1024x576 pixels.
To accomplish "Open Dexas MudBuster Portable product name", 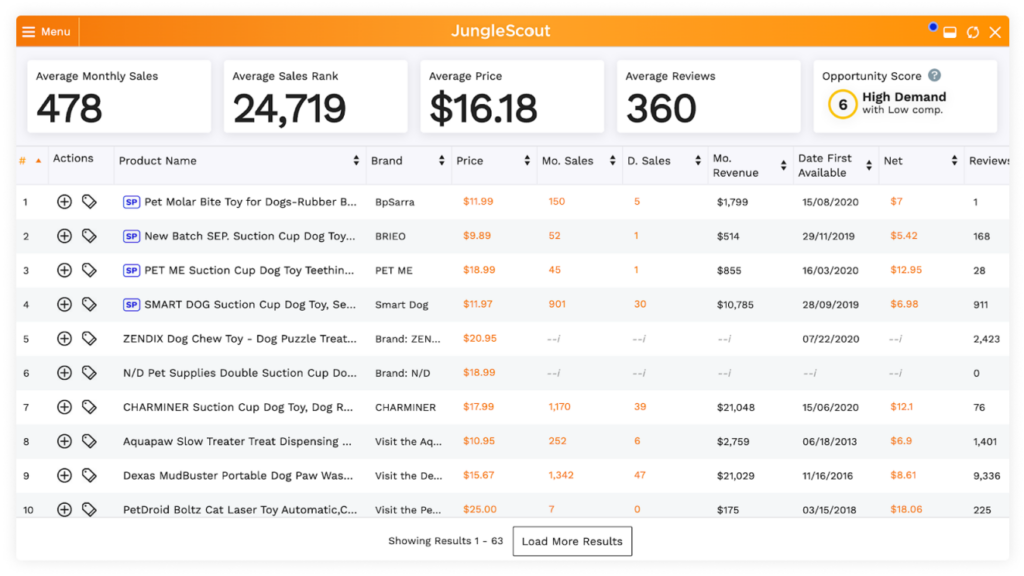I will click(x=238, y=475).
